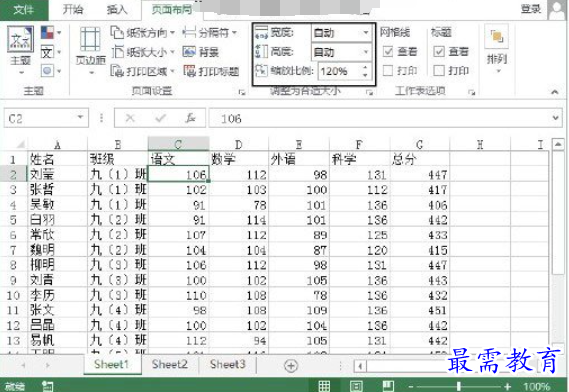Click the next sheet navigation arrow
The height and width of the screenshot is (392, 569).
[48, 365]
